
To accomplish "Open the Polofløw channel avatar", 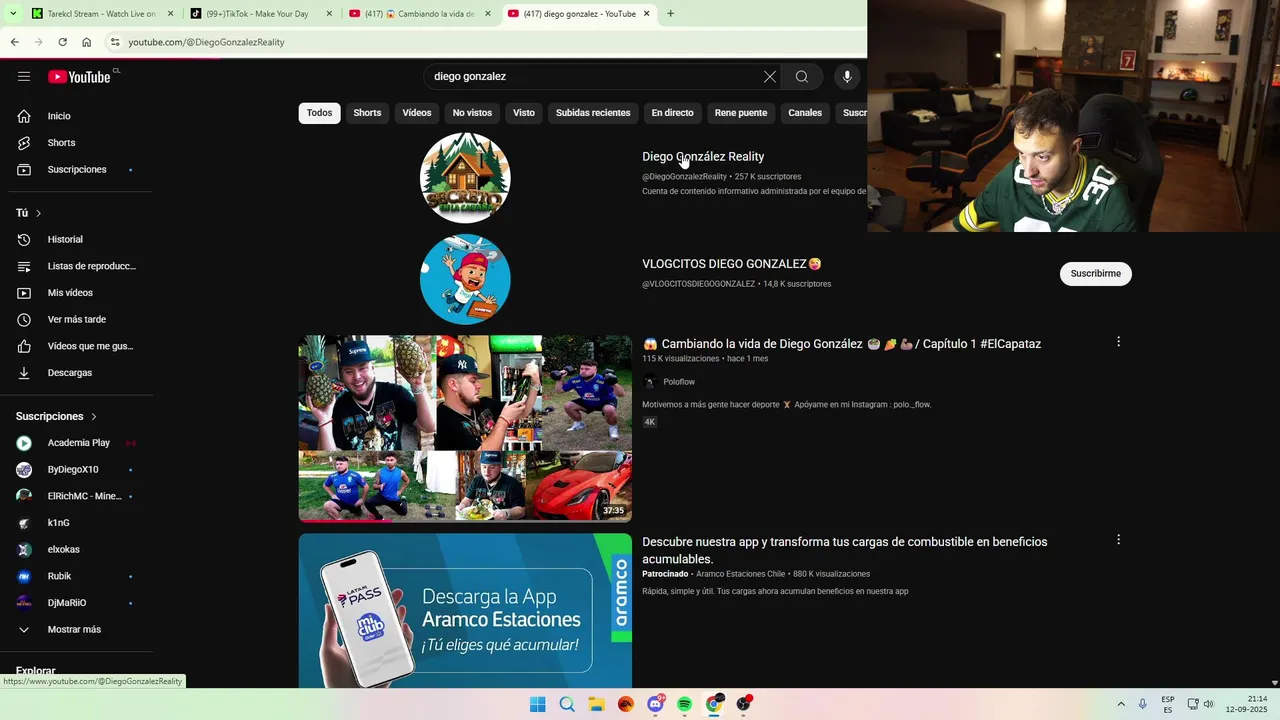I will (650, 382).
